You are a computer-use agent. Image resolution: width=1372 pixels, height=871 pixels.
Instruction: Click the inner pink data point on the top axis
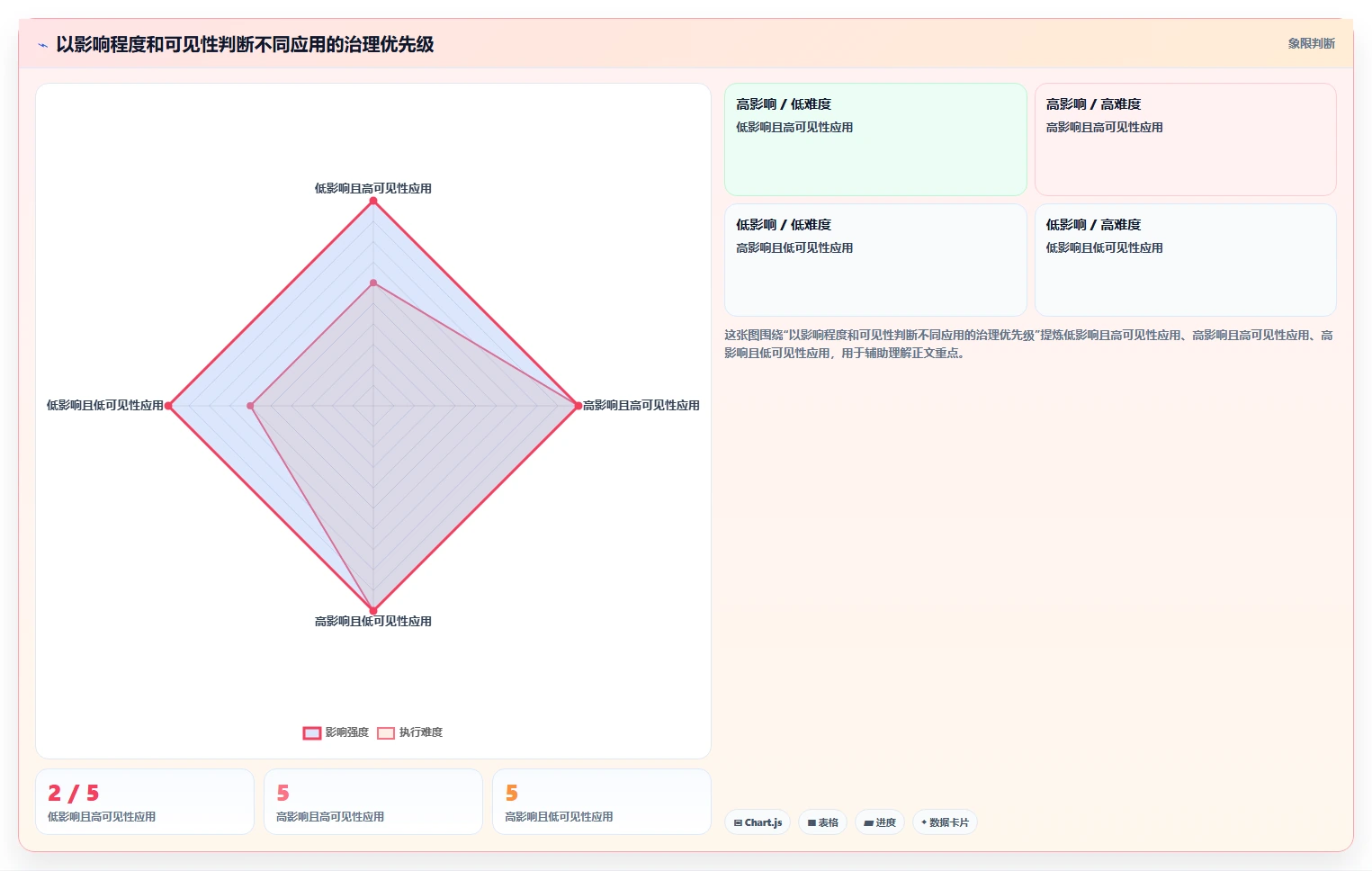pos(373,283)
